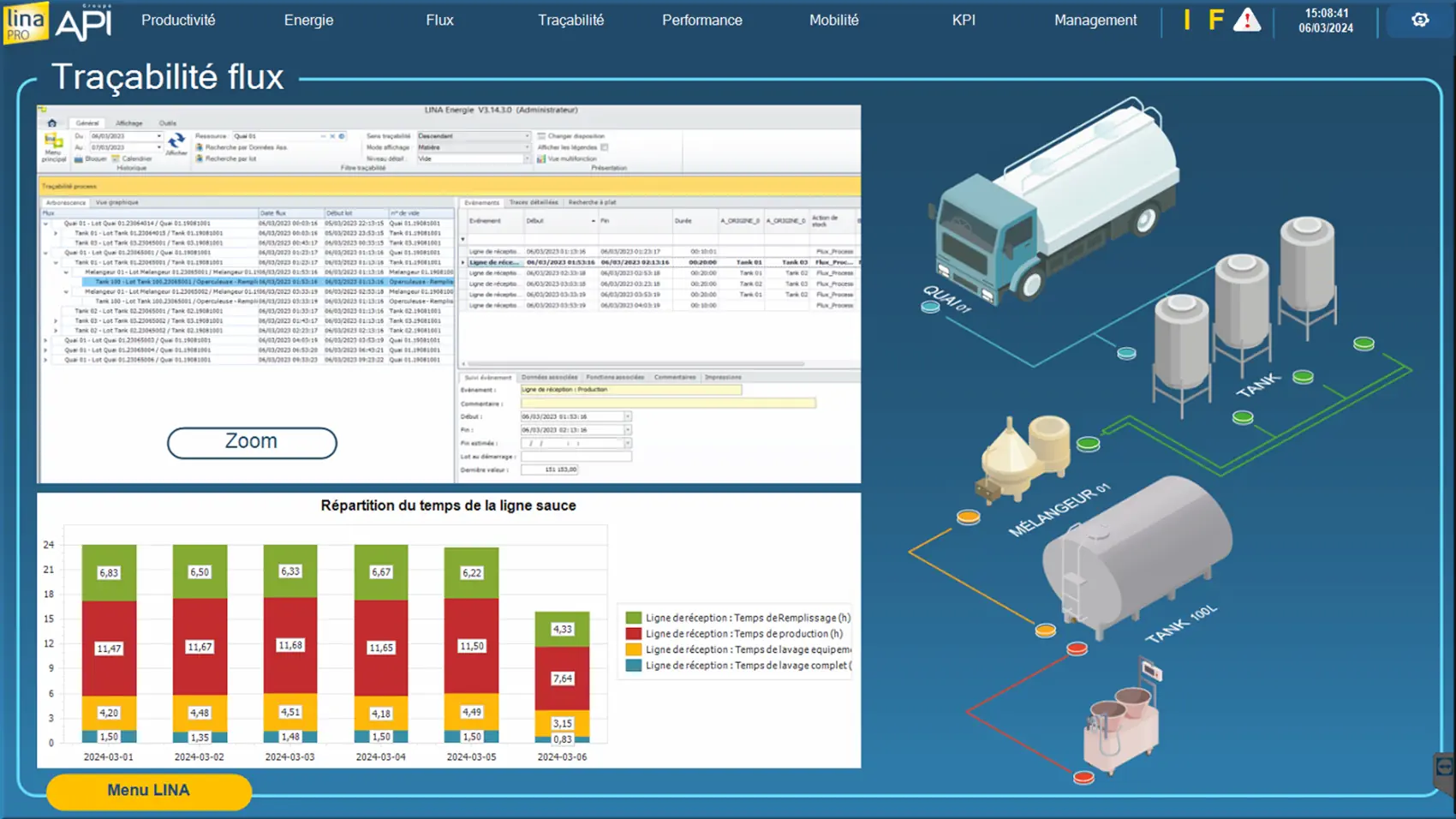1456x819 pixels.
Task: Click the Mélangeur 01 mixer equipment
Action: [x=1023, y=458]
